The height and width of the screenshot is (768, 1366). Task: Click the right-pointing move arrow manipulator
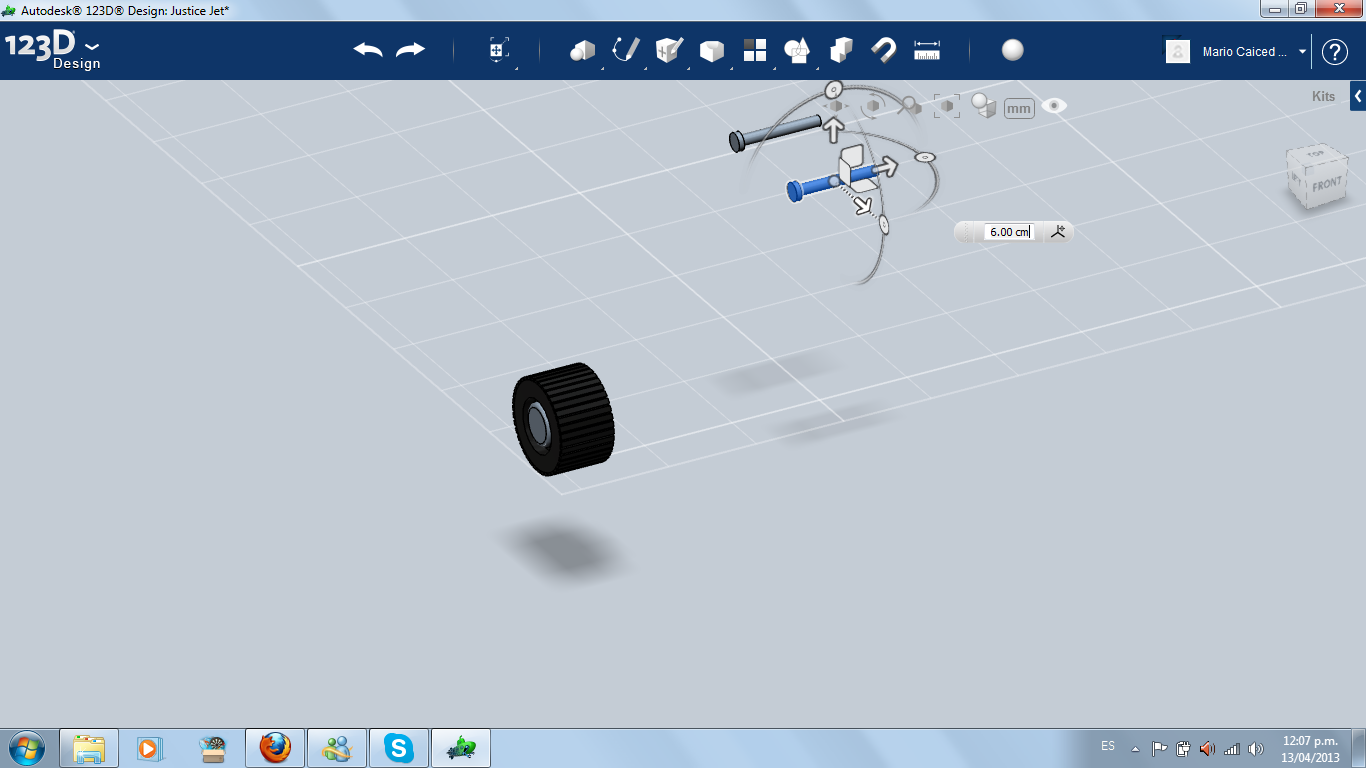(x=885, y=166)
